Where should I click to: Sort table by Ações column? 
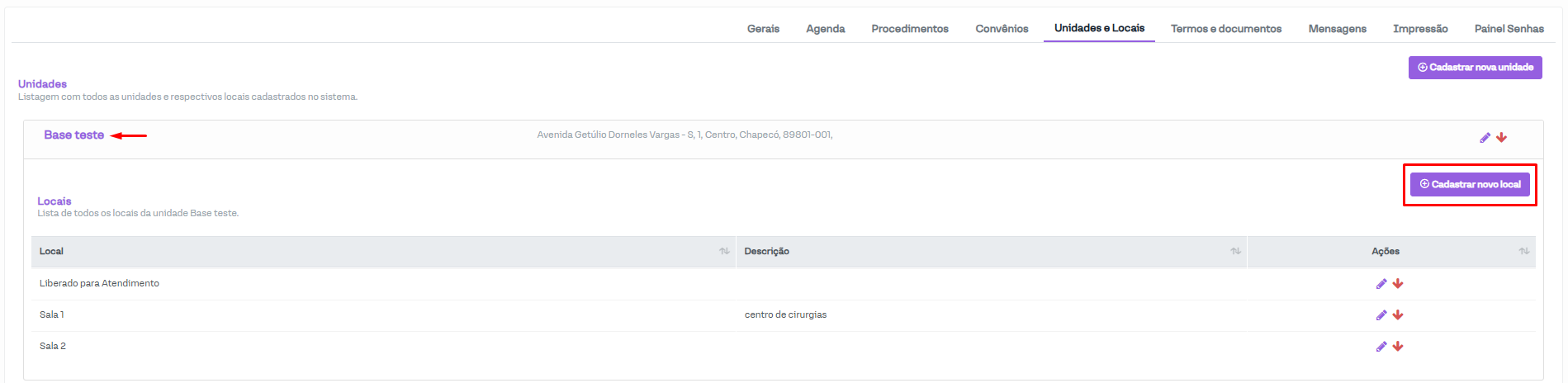pos(1523,252)
